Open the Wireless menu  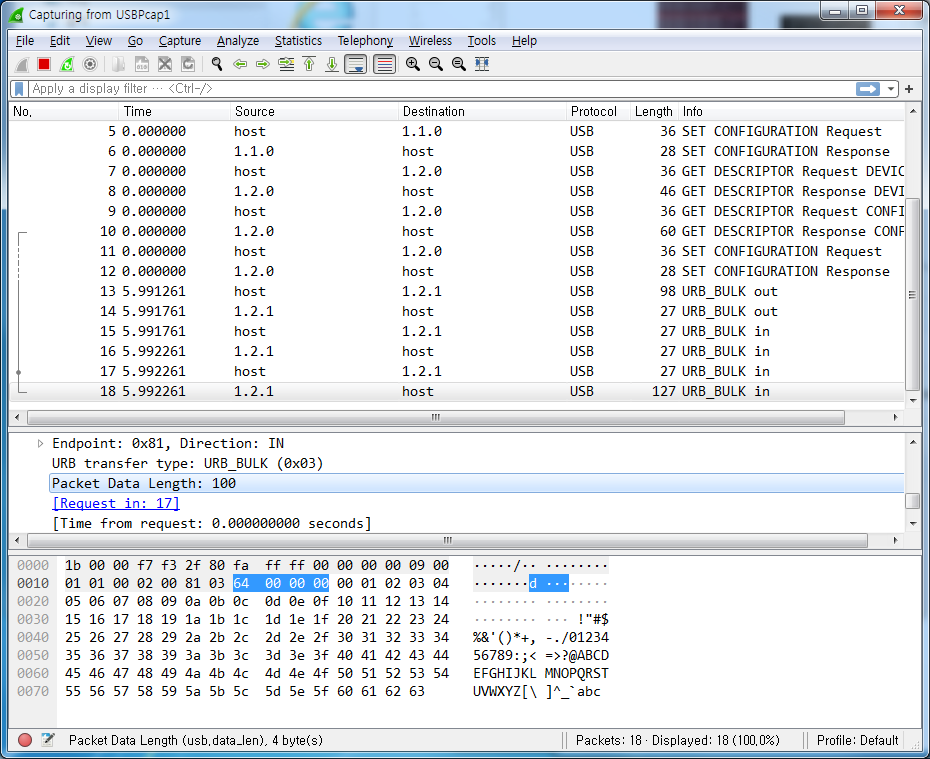coord(430,41)
